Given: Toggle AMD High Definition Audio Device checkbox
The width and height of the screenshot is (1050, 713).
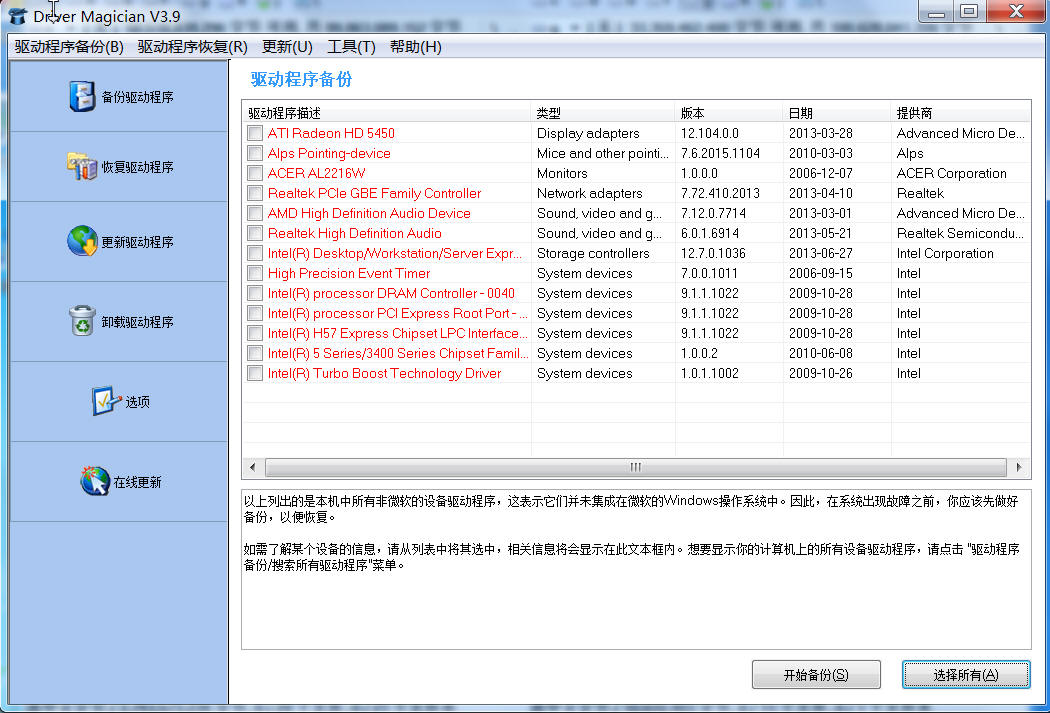Looking at the screenshot, I should [255, 214].
